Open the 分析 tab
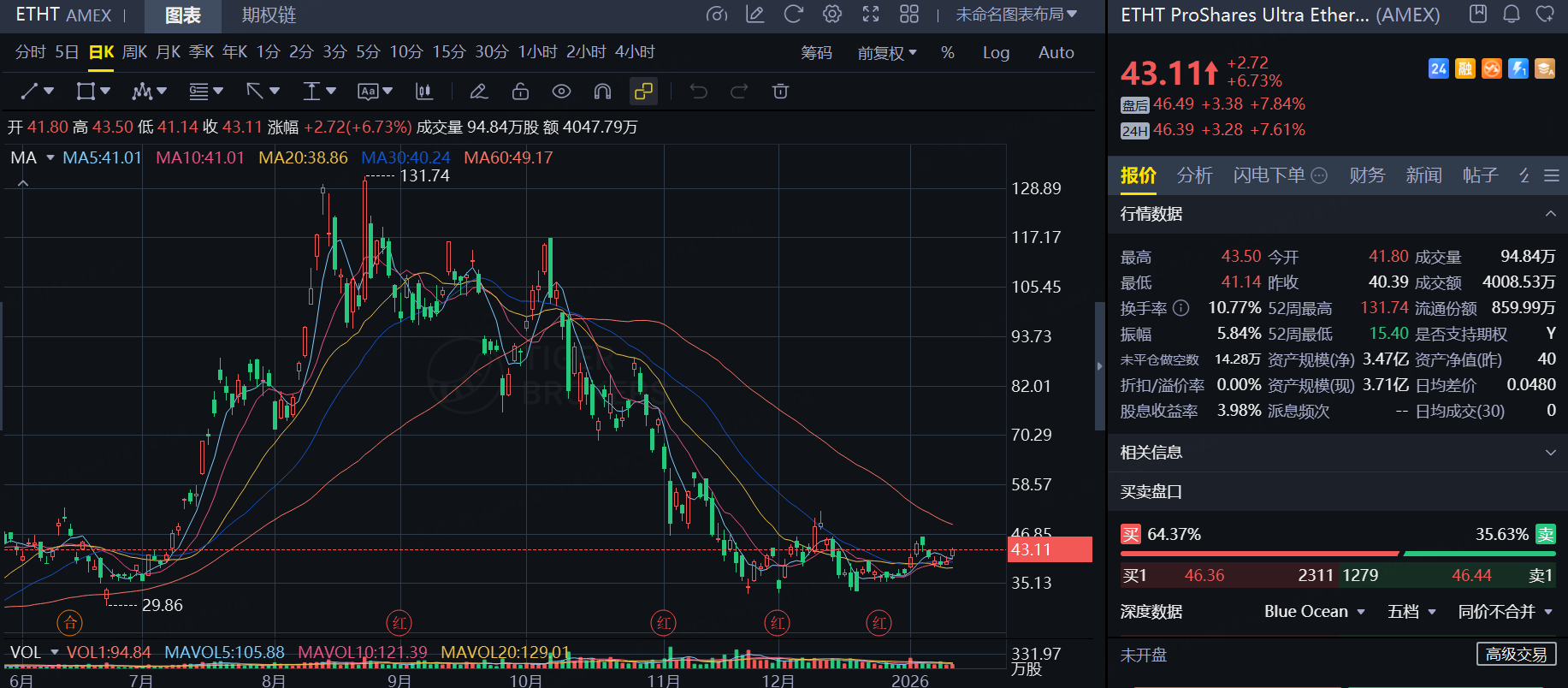1568x688 pixels. tap(1194, 175)
